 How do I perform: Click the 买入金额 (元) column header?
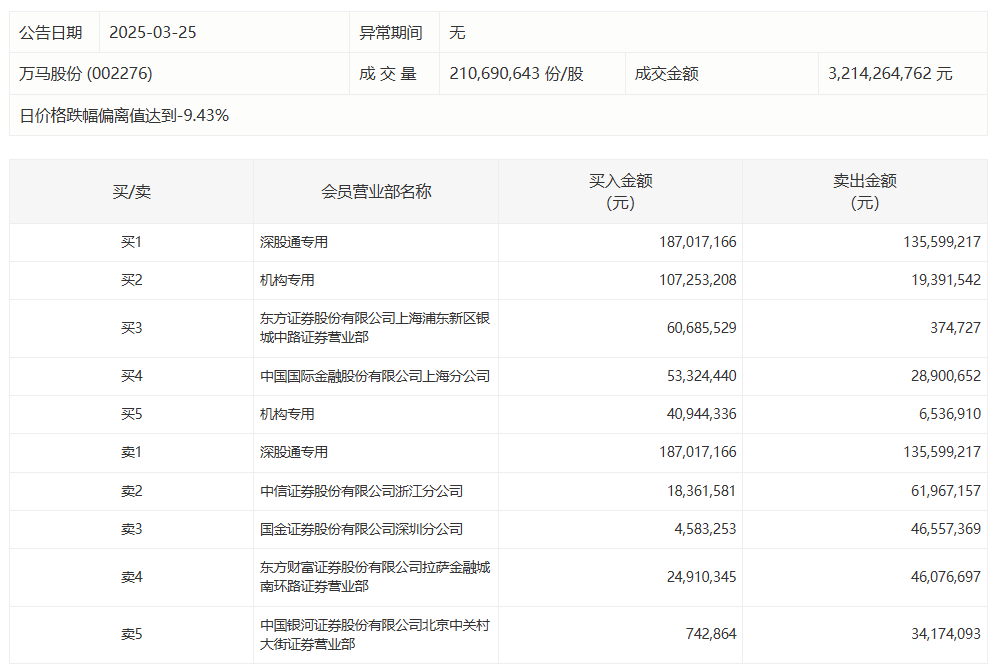(620, 192)
